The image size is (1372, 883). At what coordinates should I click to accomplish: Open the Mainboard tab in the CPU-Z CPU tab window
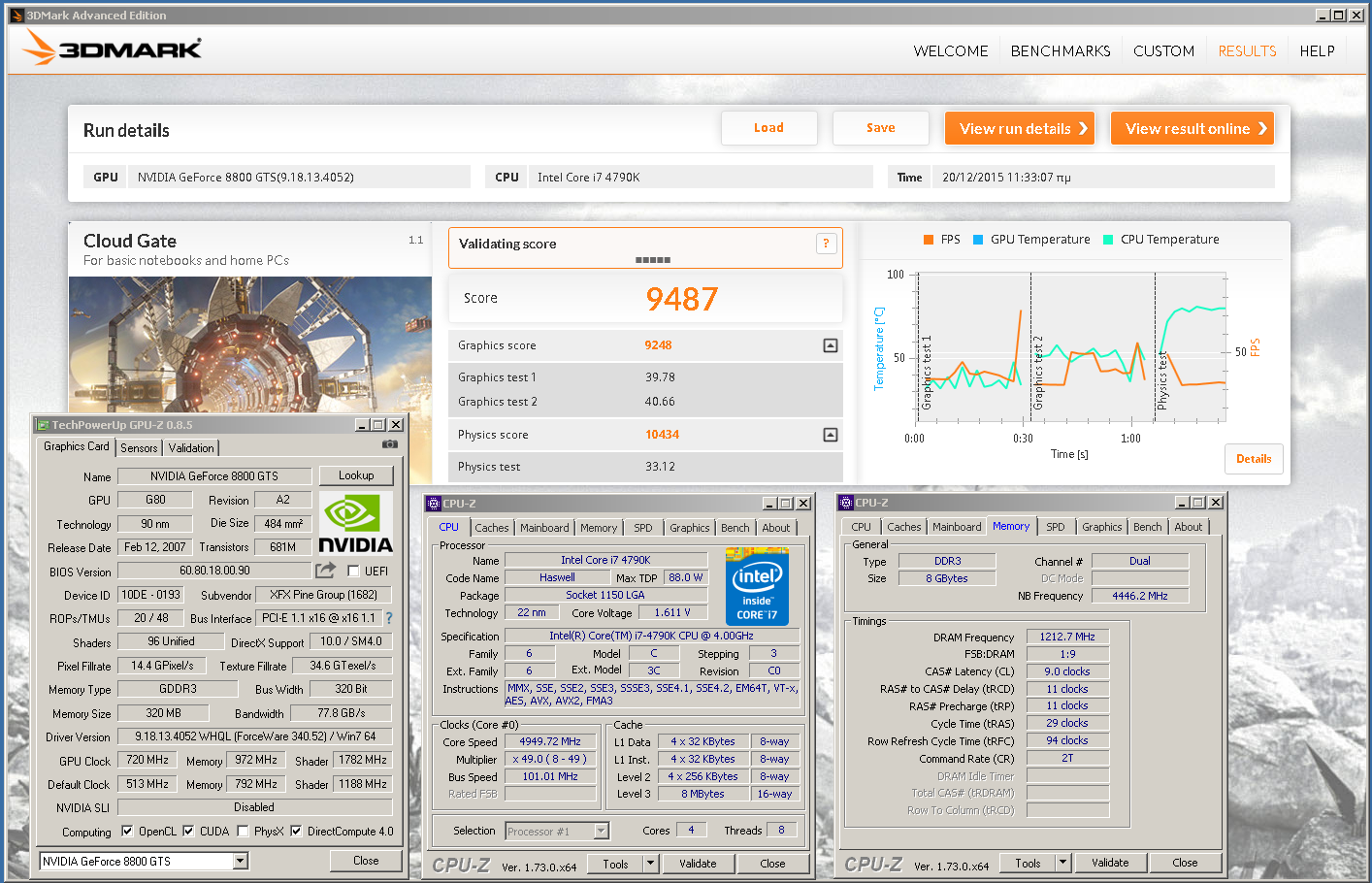pyautogui.click(x=544, y=528)
